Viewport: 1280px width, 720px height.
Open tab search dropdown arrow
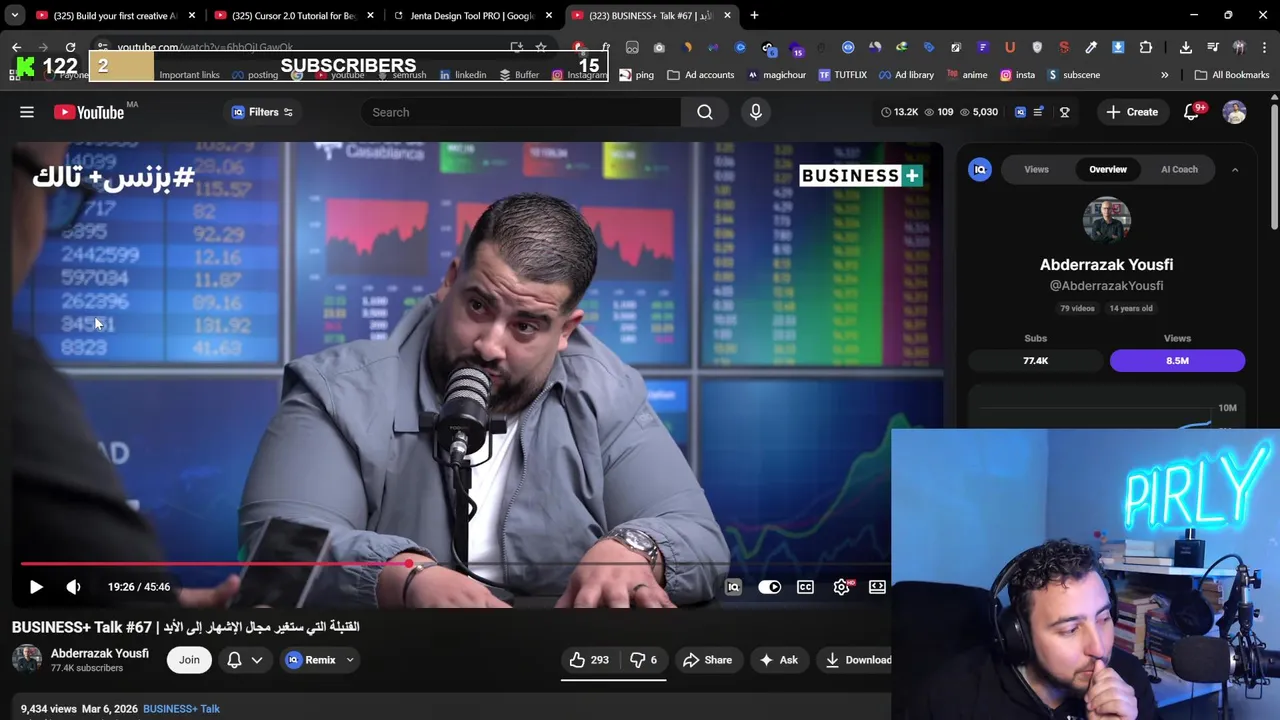pyautogui.click(x=15, y=15)
